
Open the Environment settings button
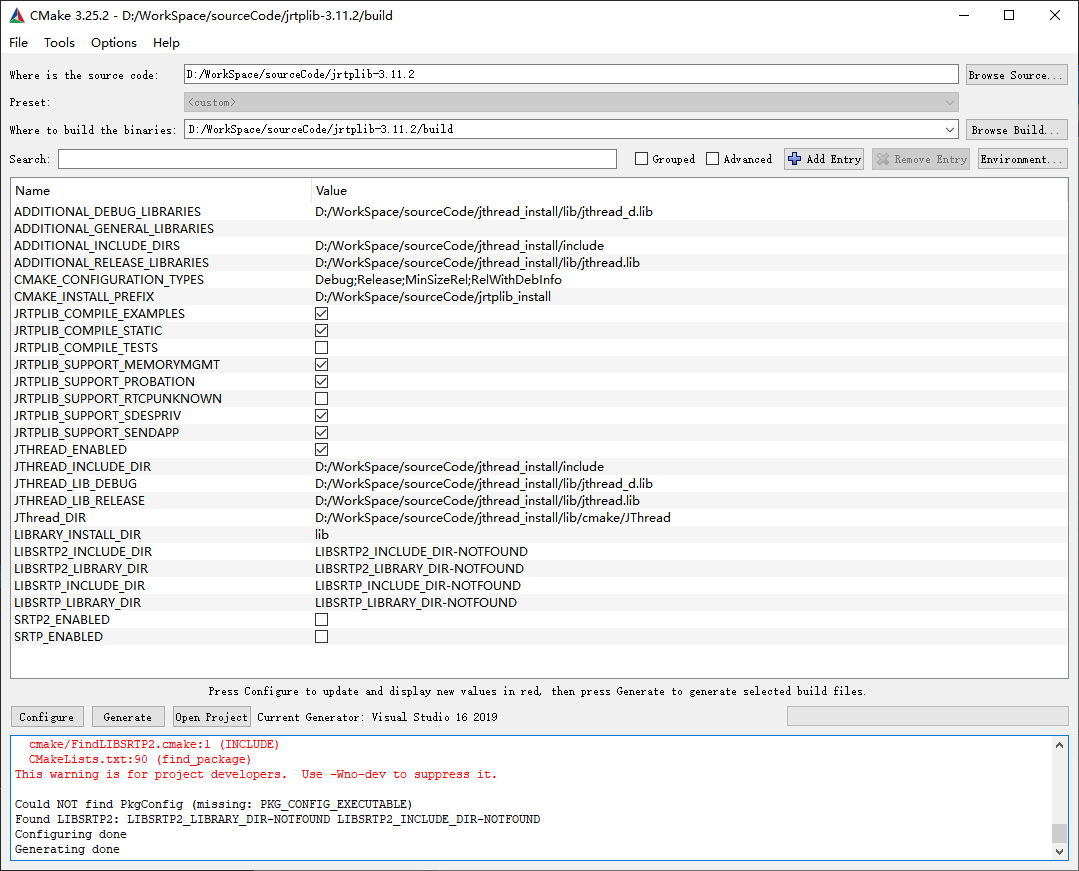coord(1023,159)
